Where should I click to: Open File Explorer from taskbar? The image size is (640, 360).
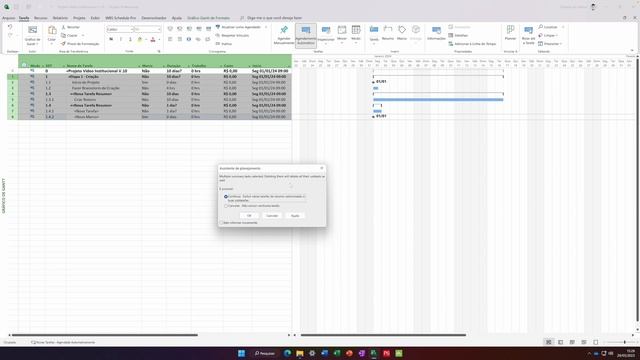tap(300, 353)
